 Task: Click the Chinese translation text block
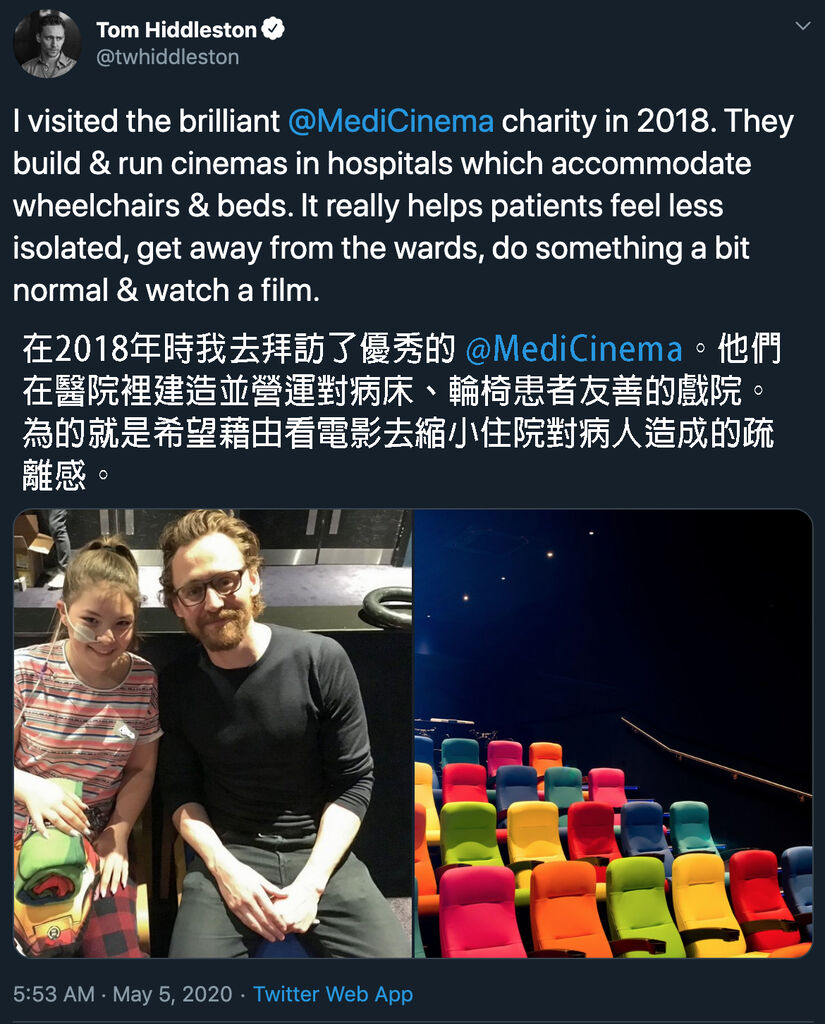pos(402,411)
